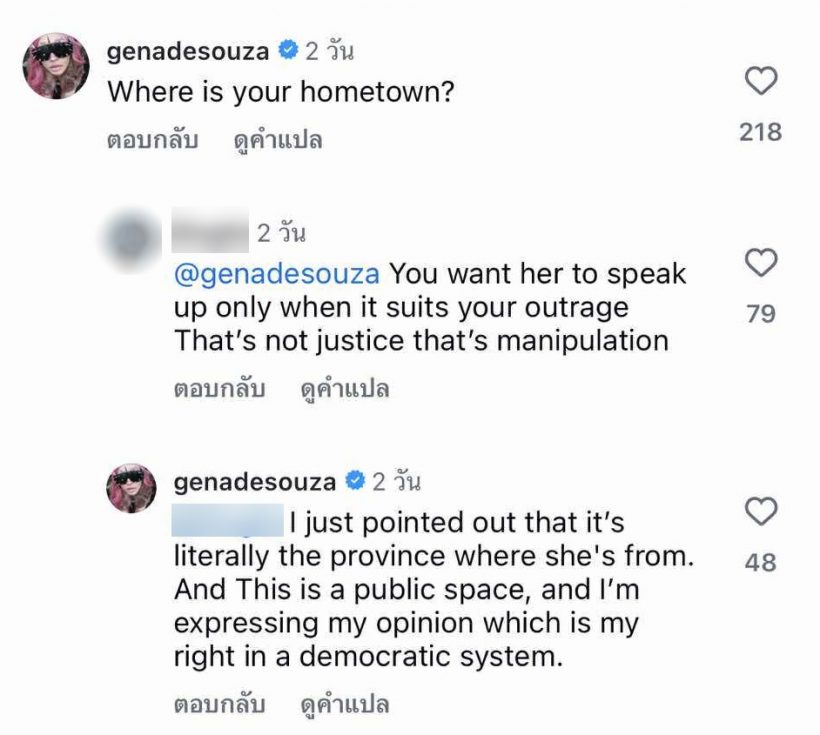
Task: Open genadesouza username on the bottom reply
Action: (255, 482)
